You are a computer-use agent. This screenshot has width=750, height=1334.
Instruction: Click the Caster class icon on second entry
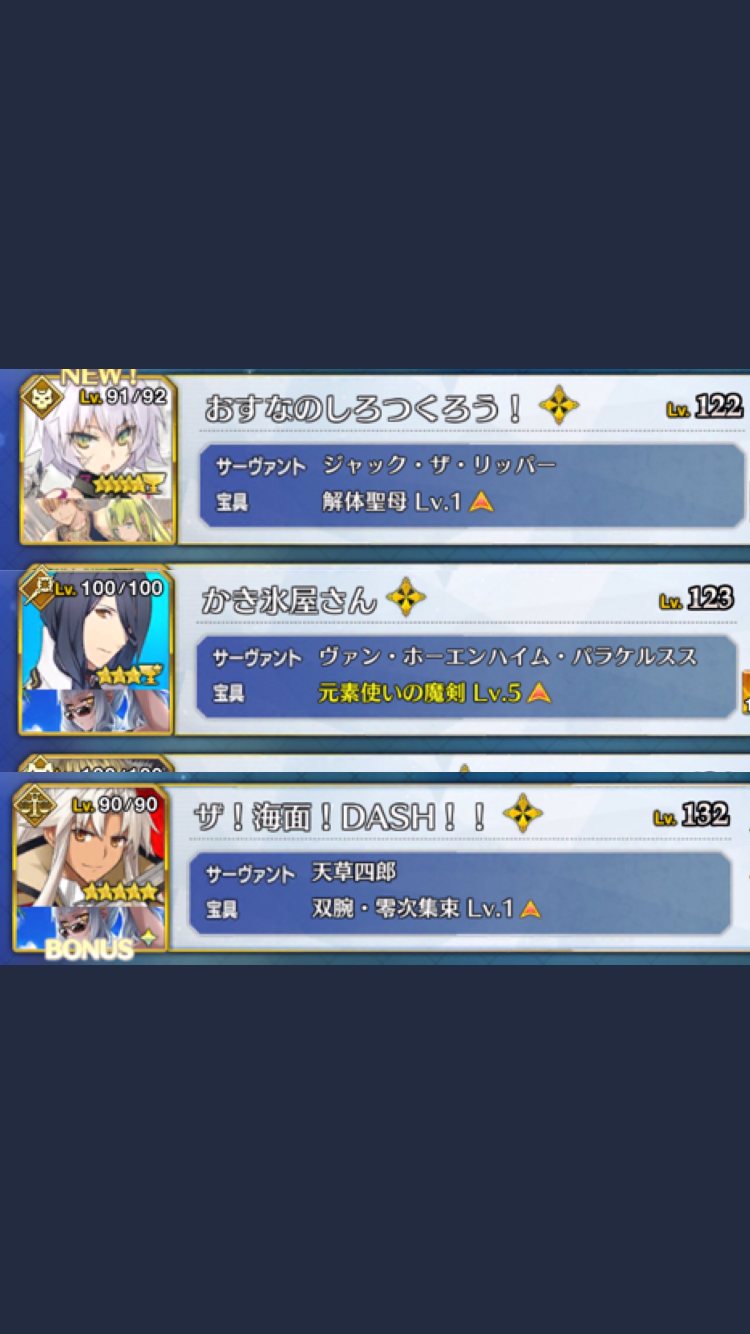pyautogui.click(x=36, y=587)
